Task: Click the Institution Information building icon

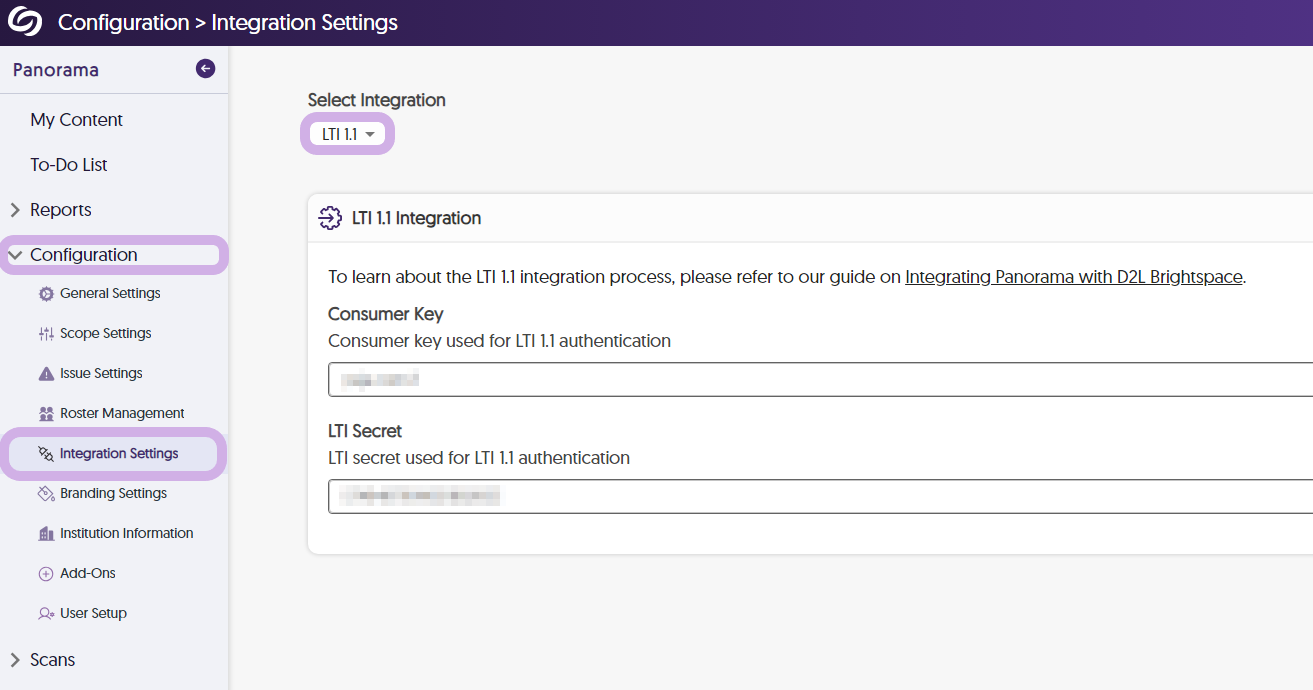Action: [46, 534]
